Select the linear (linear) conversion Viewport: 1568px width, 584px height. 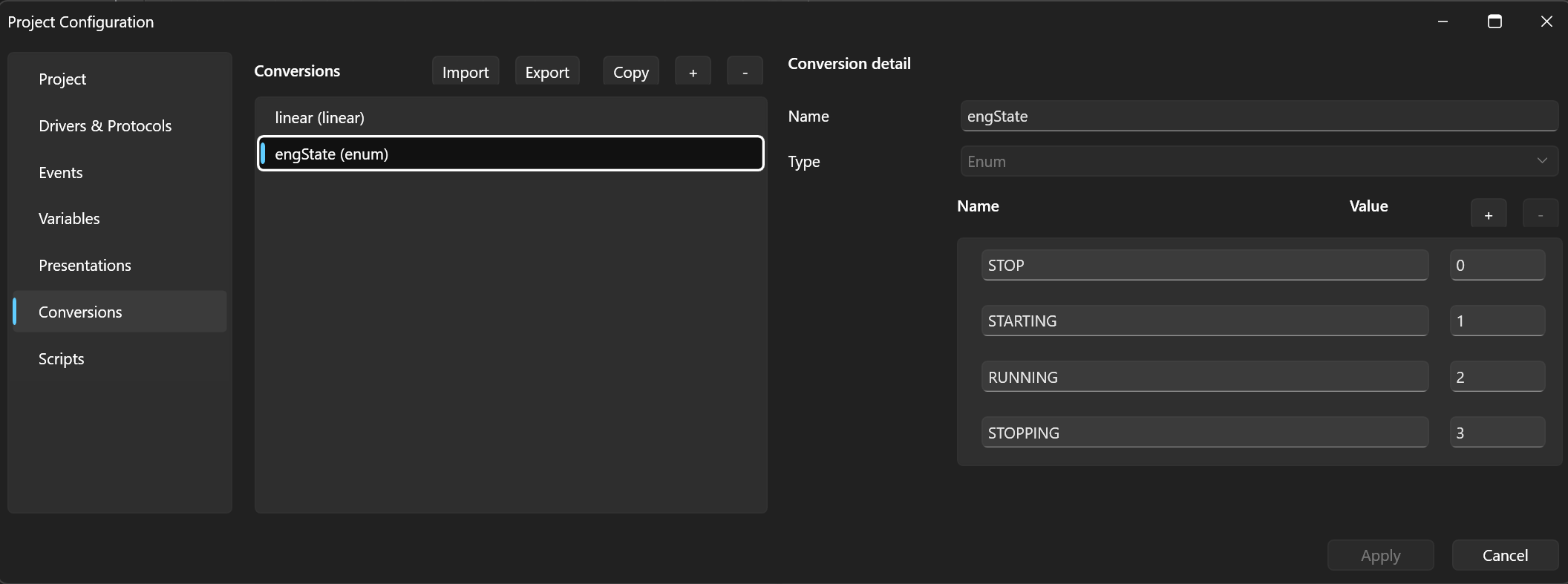click(511, 117)
